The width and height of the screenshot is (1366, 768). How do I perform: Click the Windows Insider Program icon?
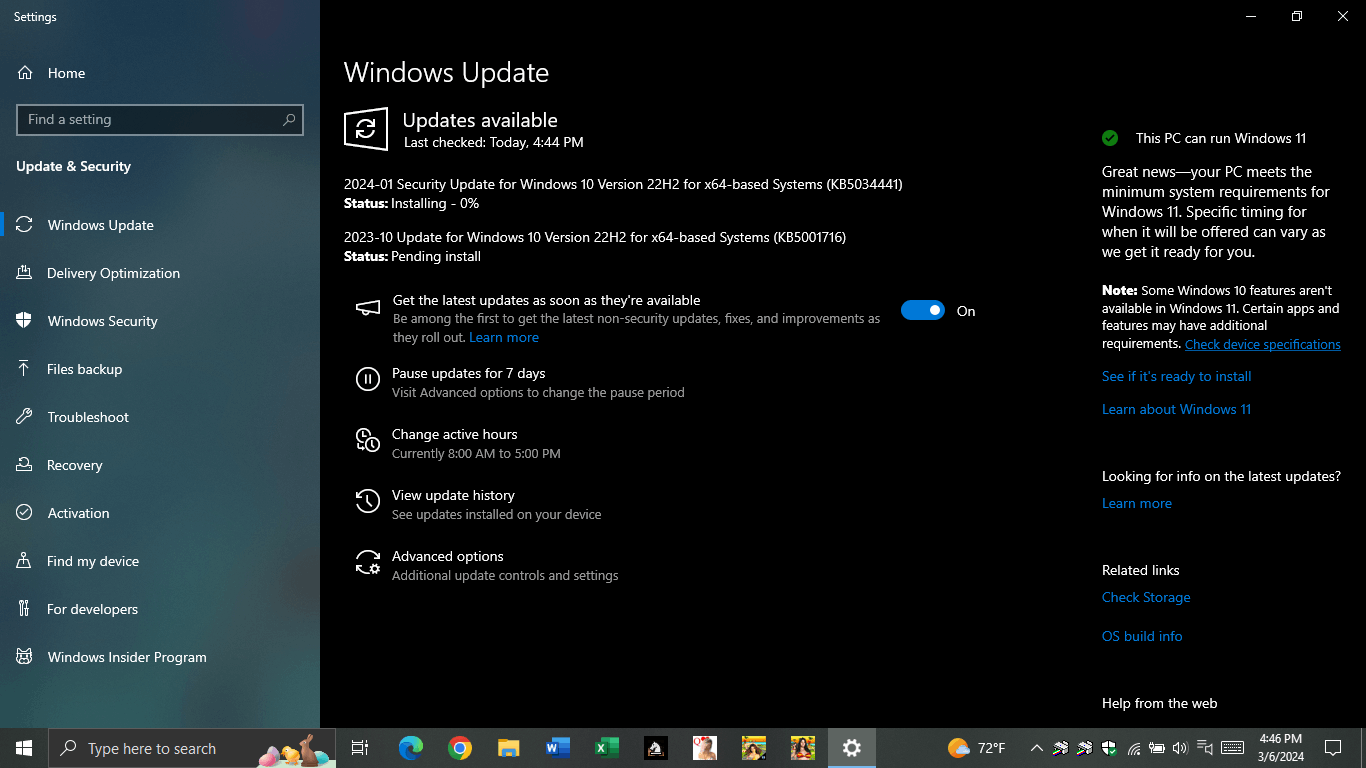[25, 657]
